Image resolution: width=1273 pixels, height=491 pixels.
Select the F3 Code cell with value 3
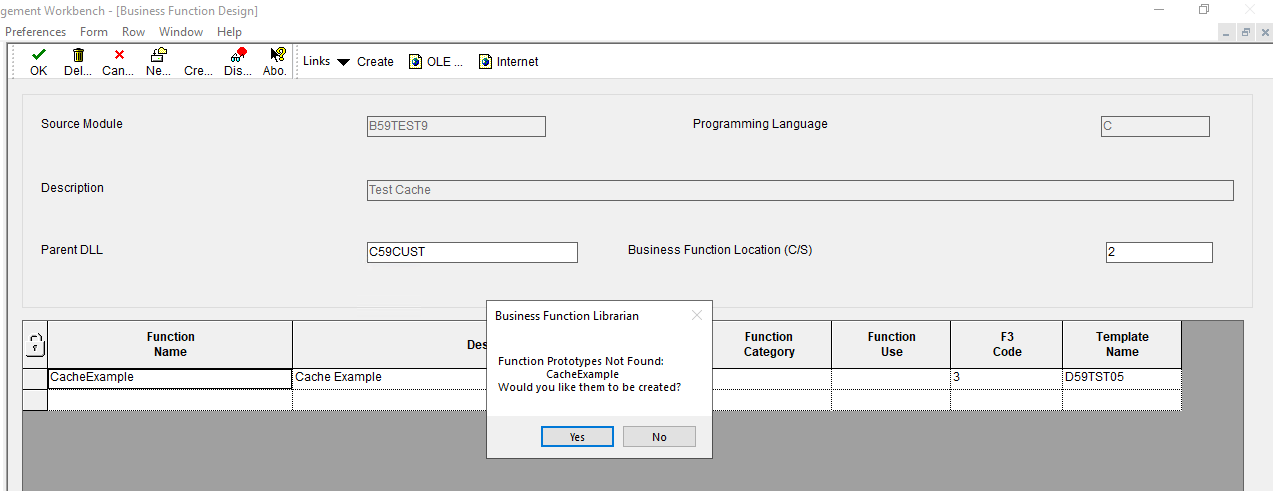pos(1006,378)
